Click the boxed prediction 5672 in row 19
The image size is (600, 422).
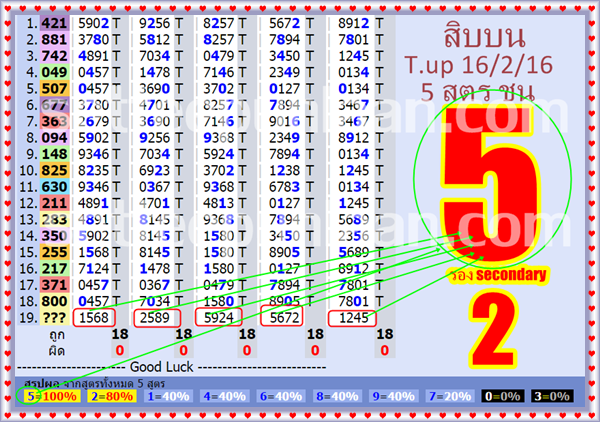coord(282,316)
